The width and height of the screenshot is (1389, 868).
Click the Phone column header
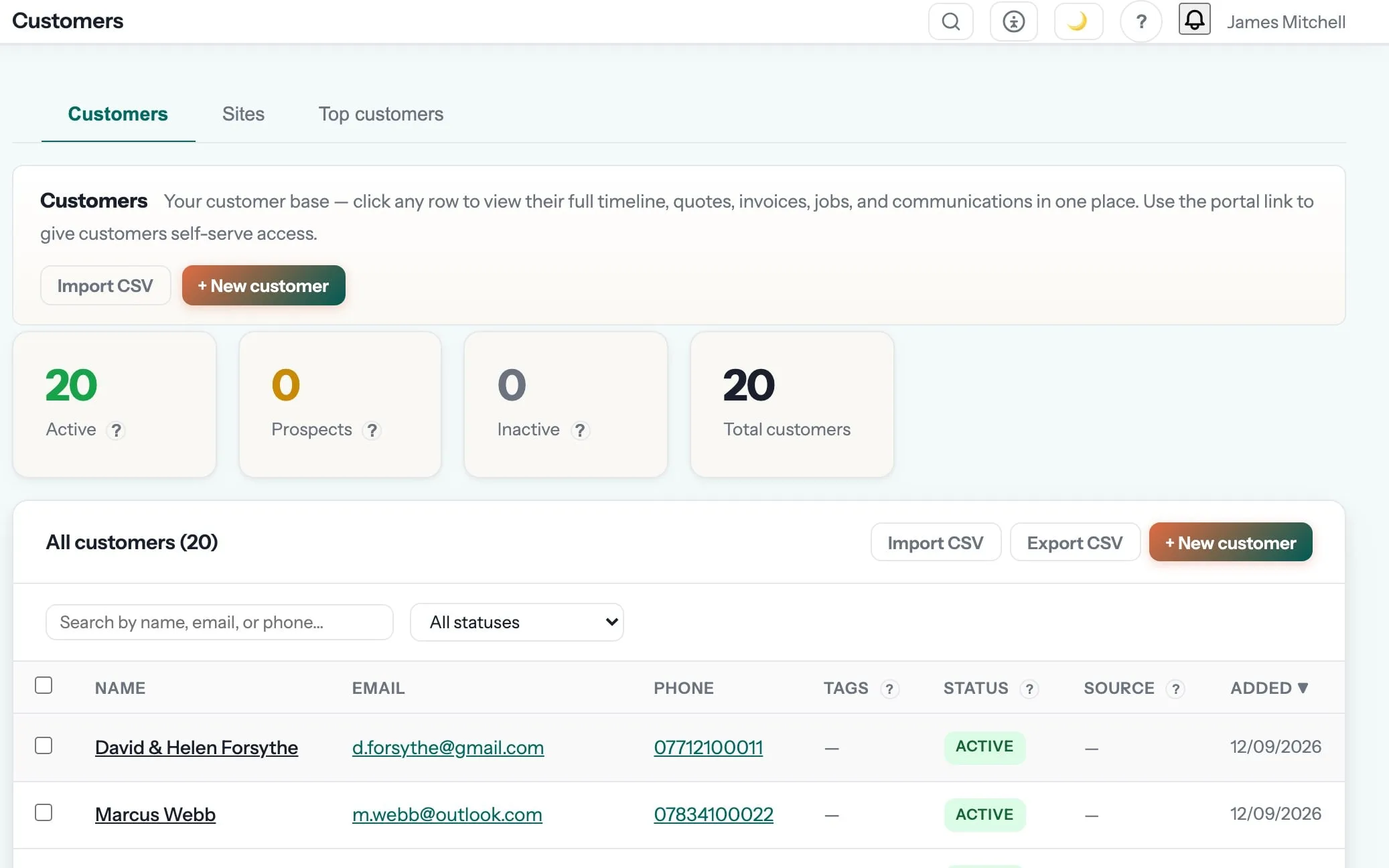point(684,688)
